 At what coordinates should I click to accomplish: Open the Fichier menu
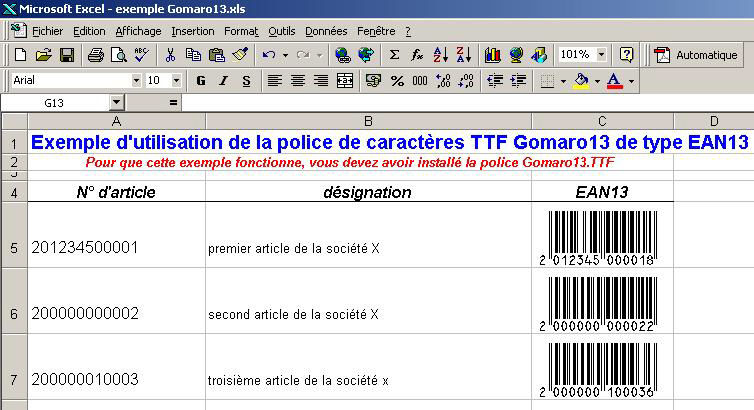pyautogui.click(x=47, y=31)
